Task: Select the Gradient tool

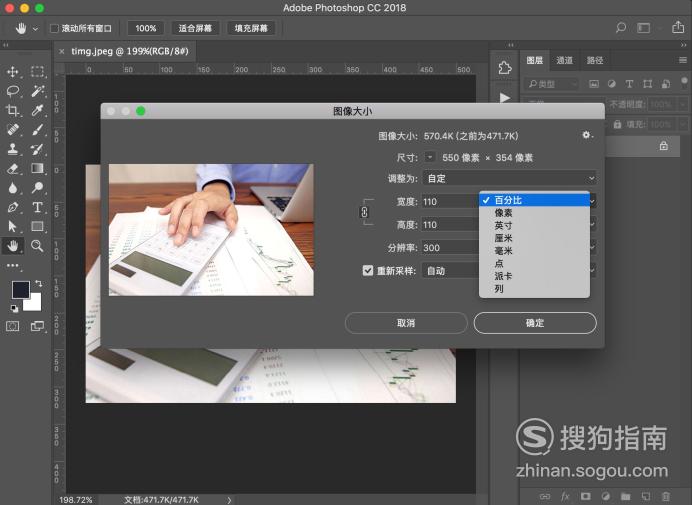Action: coord(38,168)
